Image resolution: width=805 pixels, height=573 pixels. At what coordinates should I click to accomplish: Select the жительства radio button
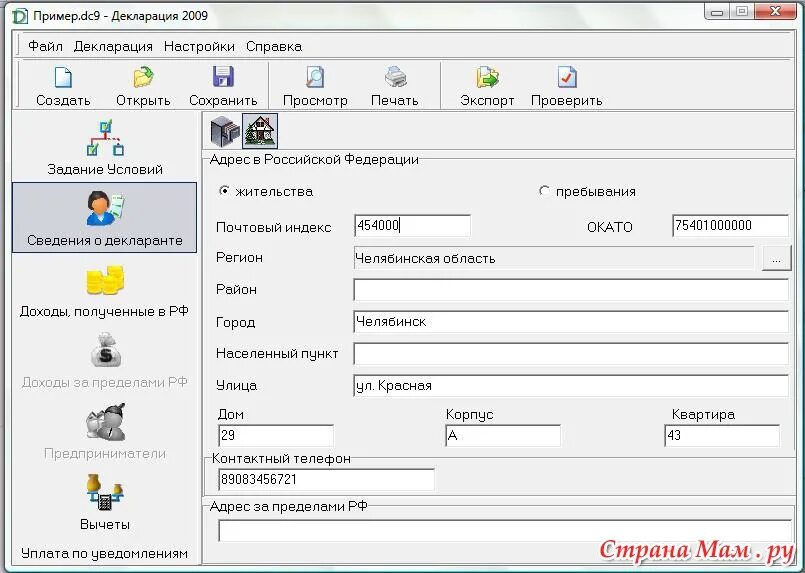[224, 191]
